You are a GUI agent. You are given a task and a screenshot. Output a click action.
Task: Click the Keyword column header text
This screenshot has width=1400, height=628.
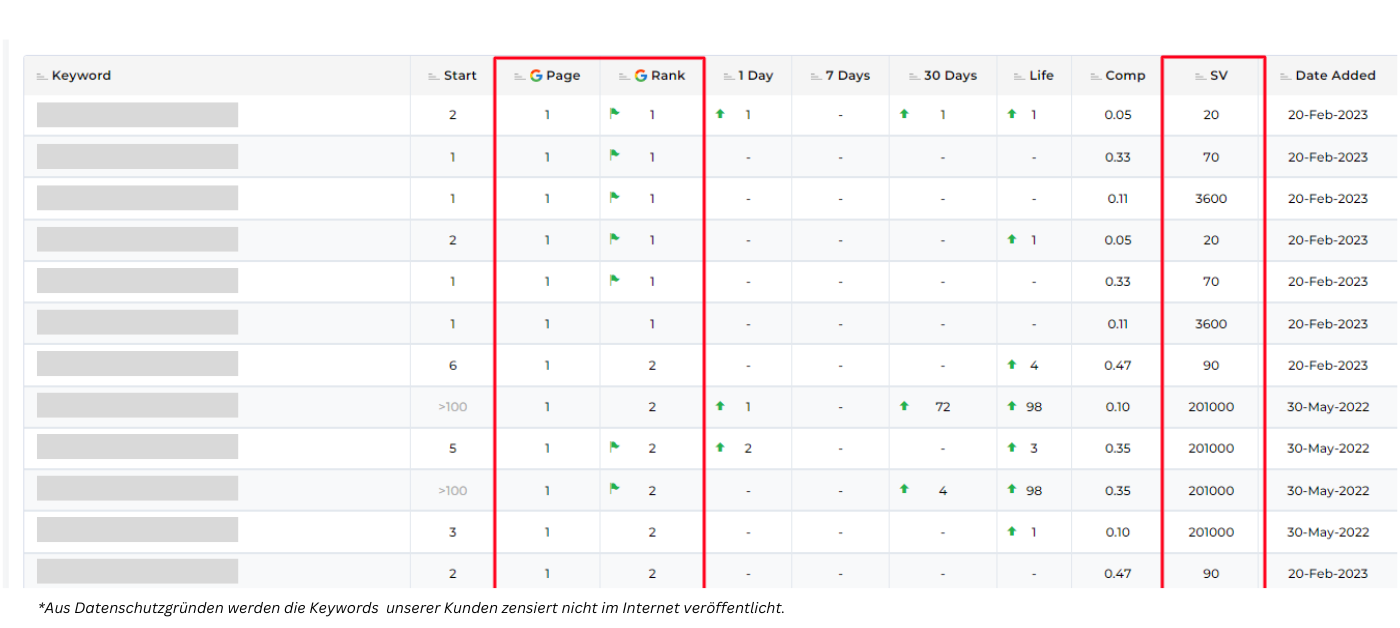click(81, 76)
